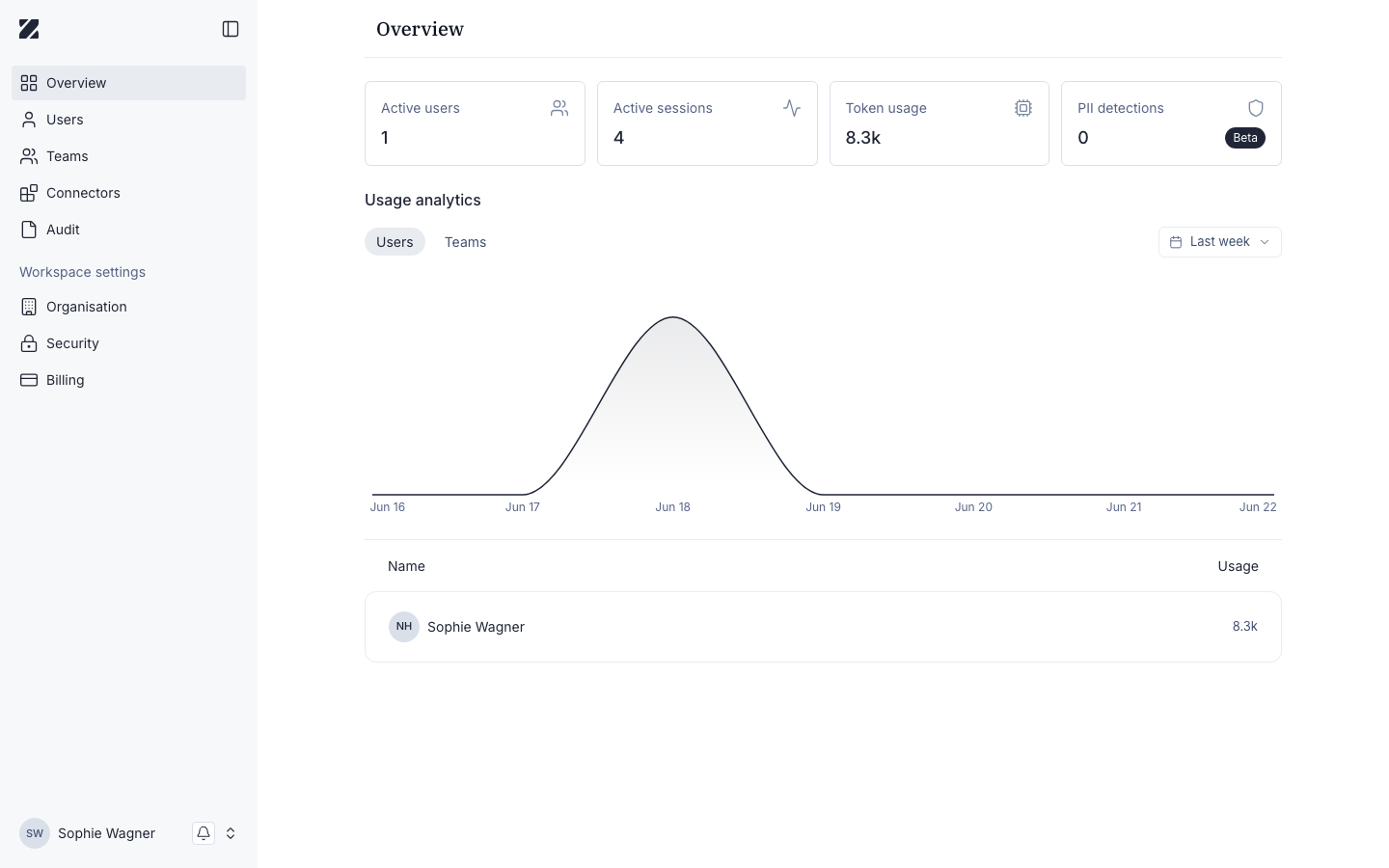
Task: Click the app logo in the sidebar
Action: pos(29,29)
